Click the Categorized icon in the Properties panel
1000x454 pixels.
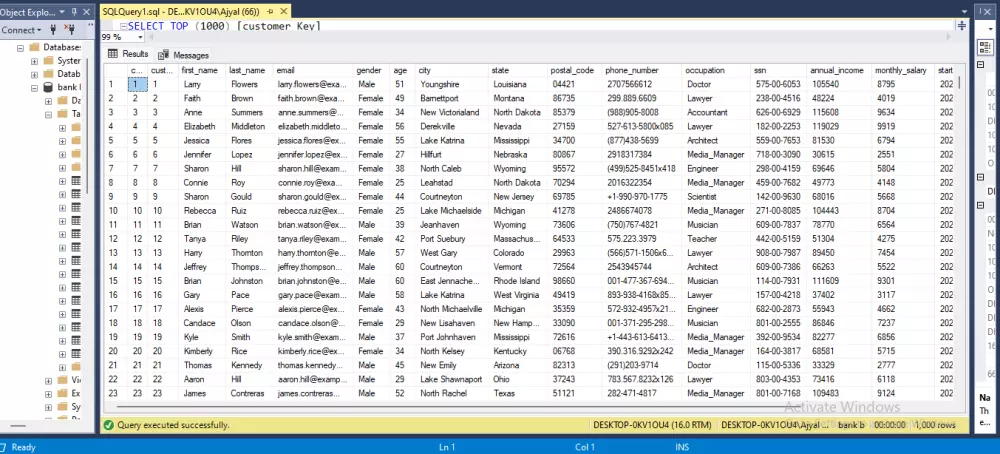985,47
